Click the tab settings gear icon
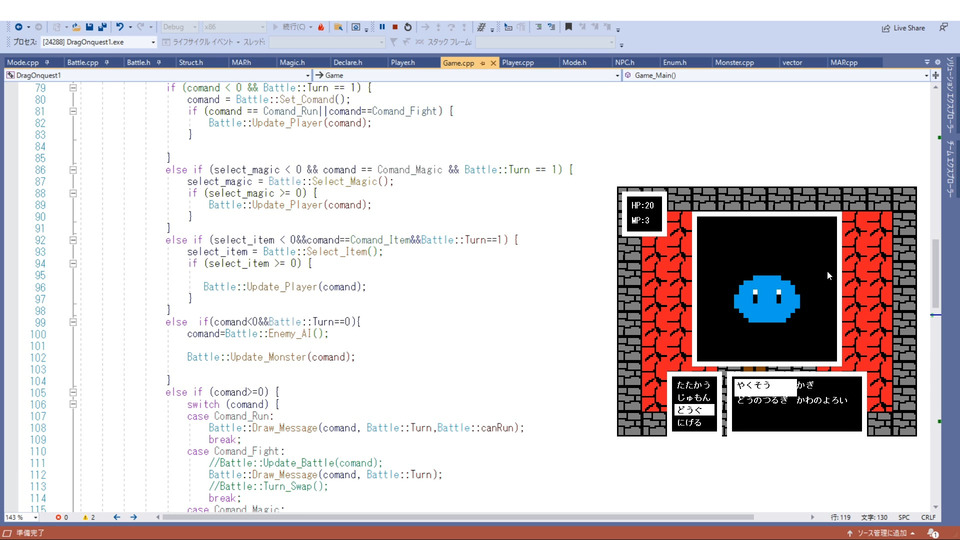The width and height of the screenshot is (960, 540). pos(937,62)
